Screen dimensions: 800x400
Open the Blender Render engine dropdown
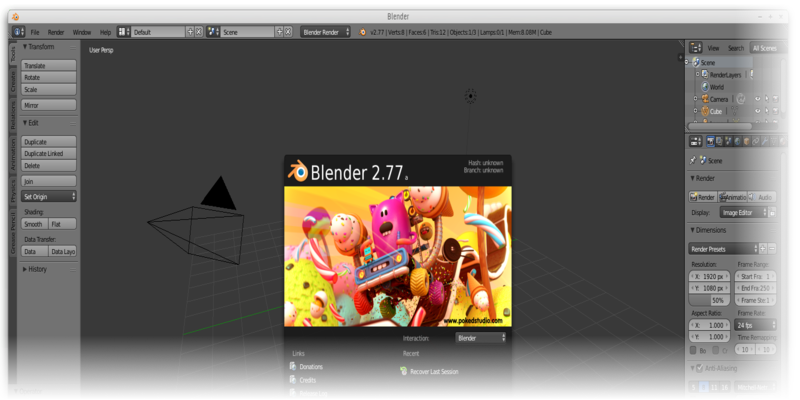point(326,32)
